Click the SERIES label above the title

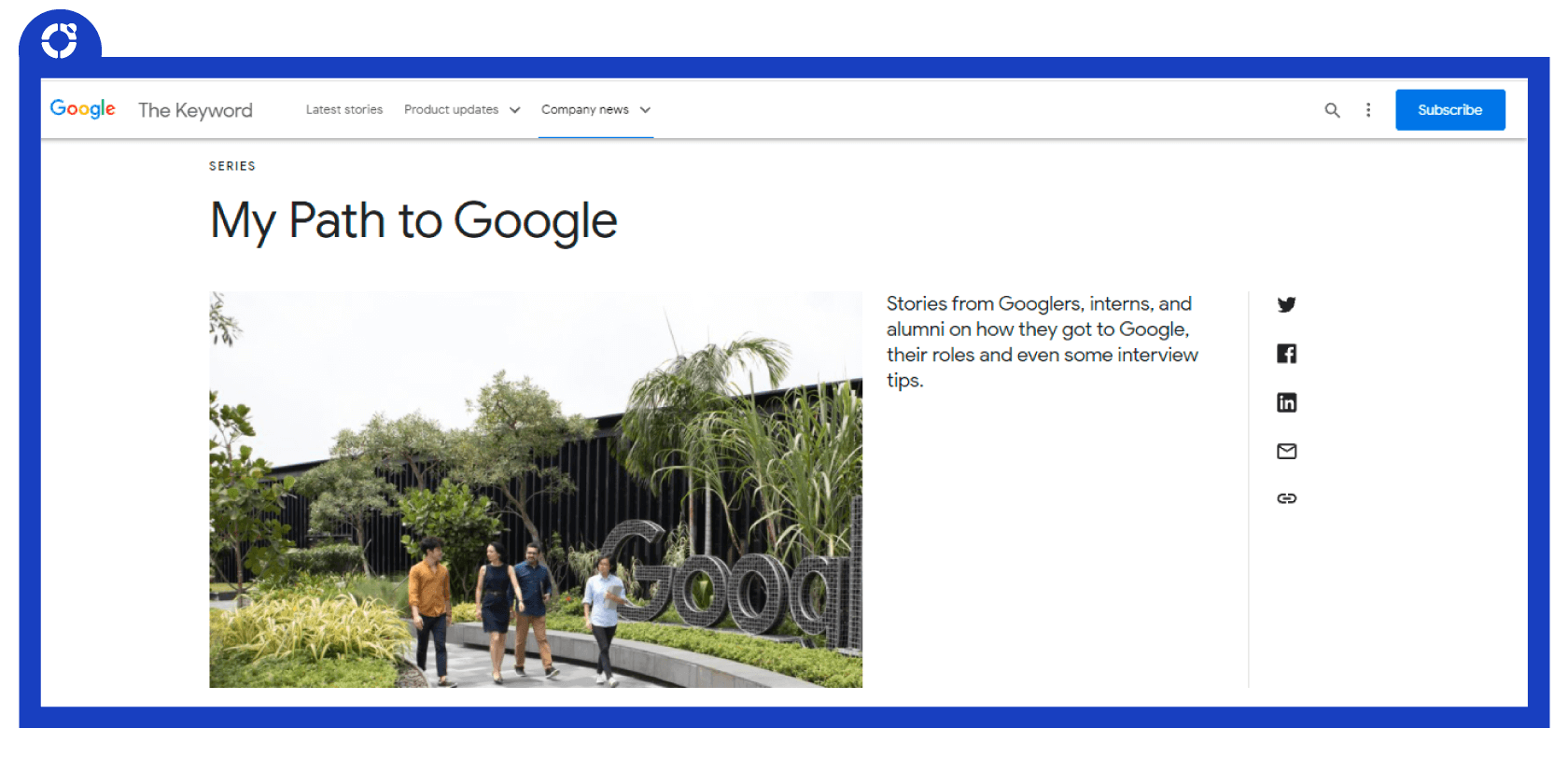click(x=232, y=166)
